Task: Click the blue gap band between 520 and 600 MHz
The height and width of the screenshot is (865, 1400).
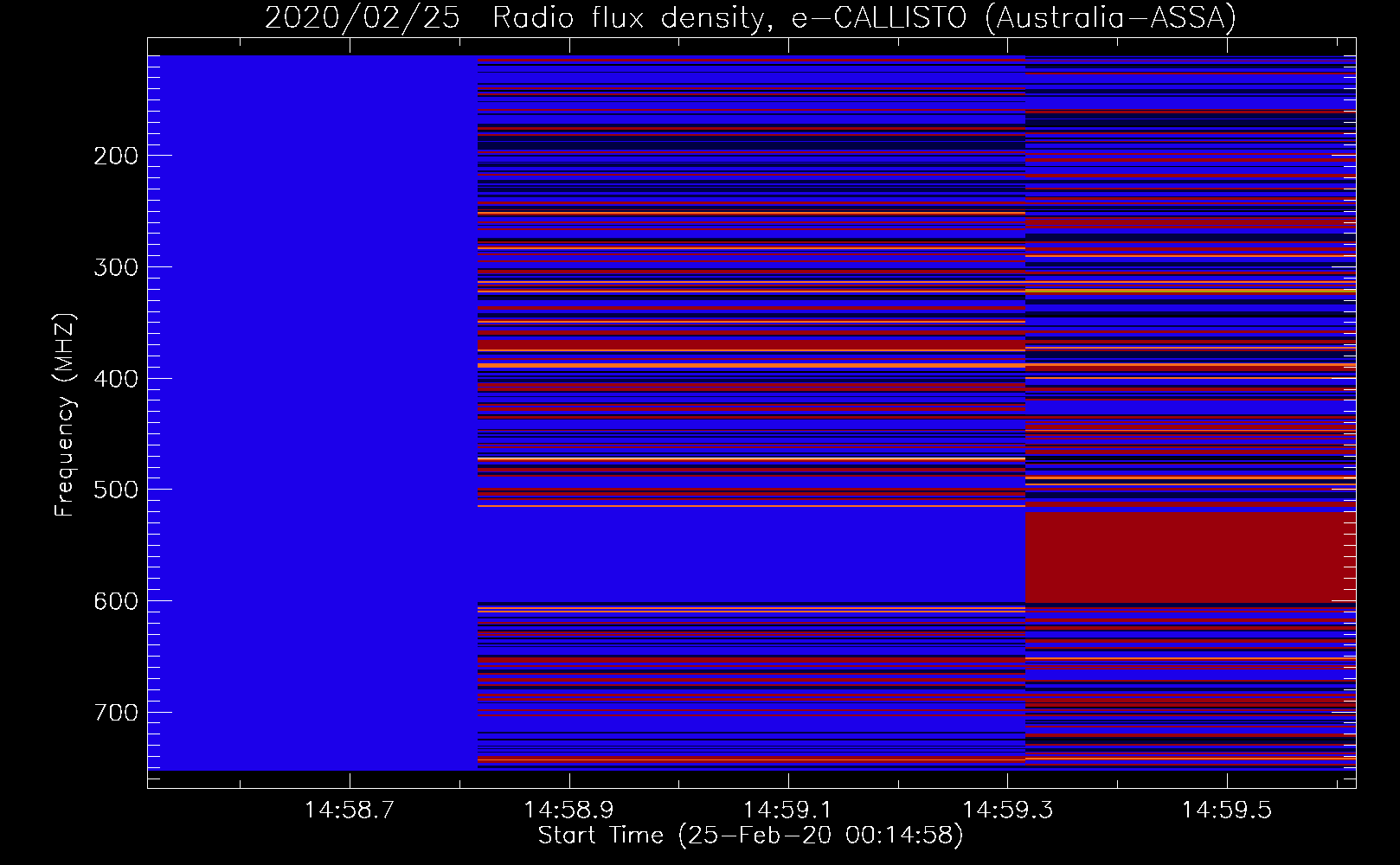Action: pos(751,554)
